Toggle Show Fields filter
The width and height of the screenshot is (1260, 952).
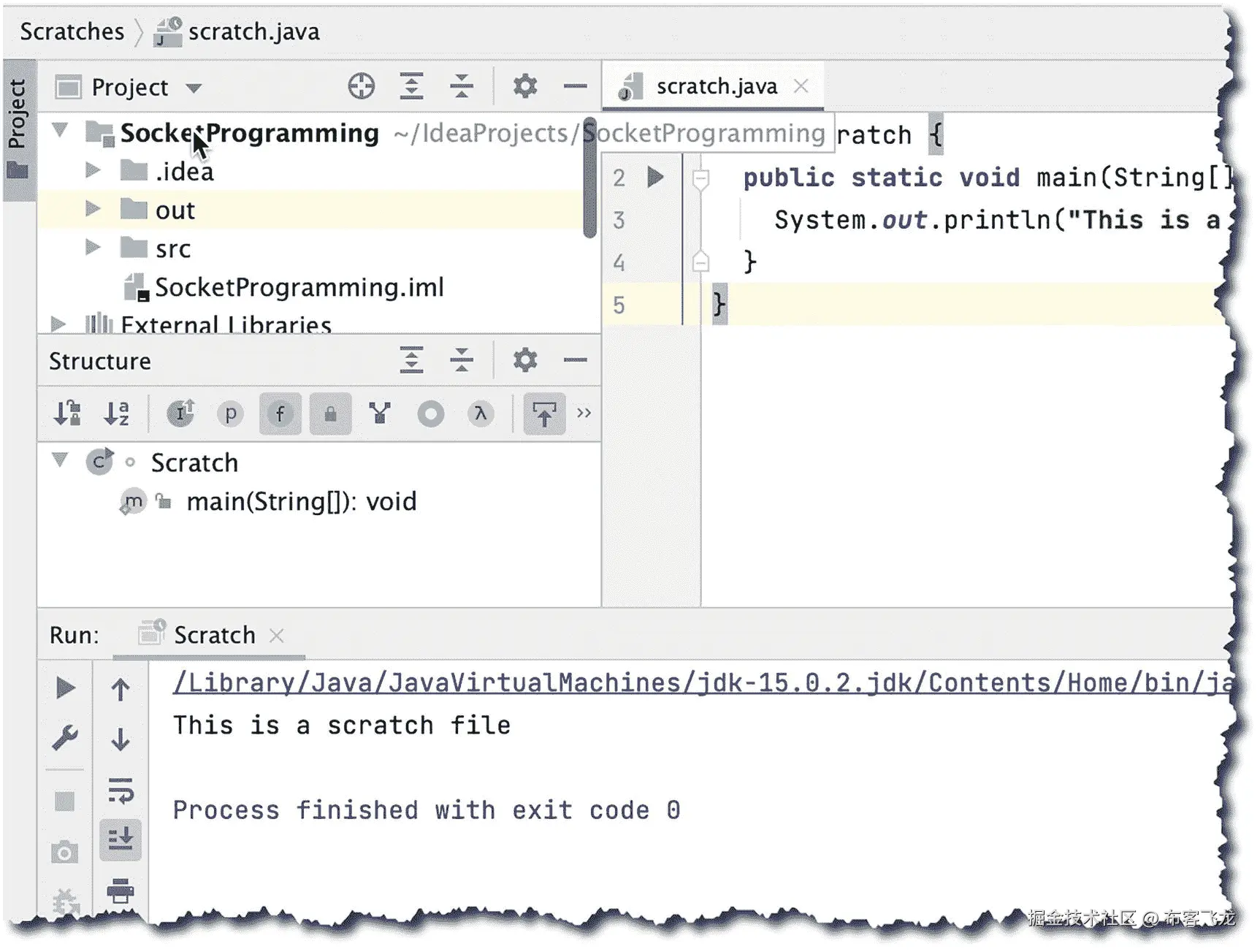280,414
